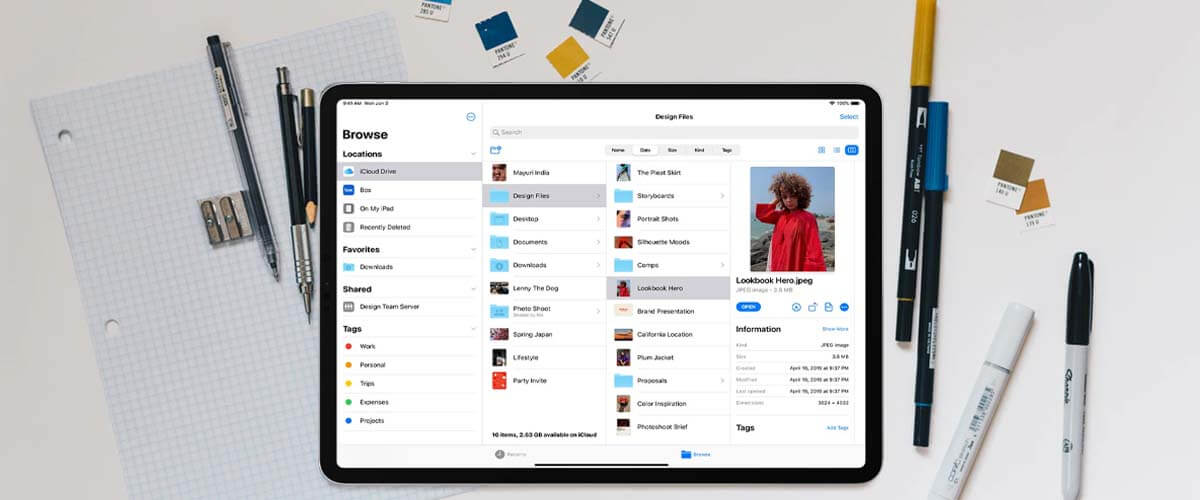The image size is (1200, 500).
Task: Open iCloud Drive location
Action: coord(411,171)
